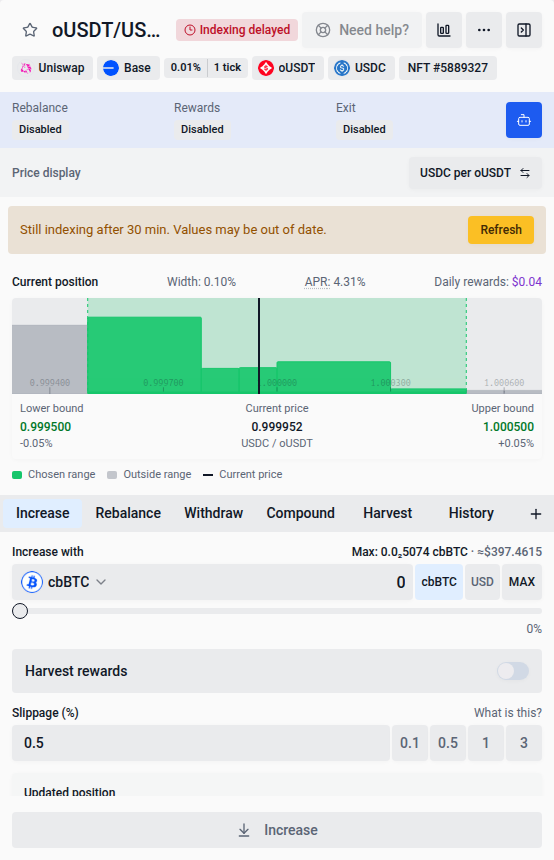The width and height of the screenshot is (554, 860).
Task: Click the Base network chip
Action: (x=128, y=68)
